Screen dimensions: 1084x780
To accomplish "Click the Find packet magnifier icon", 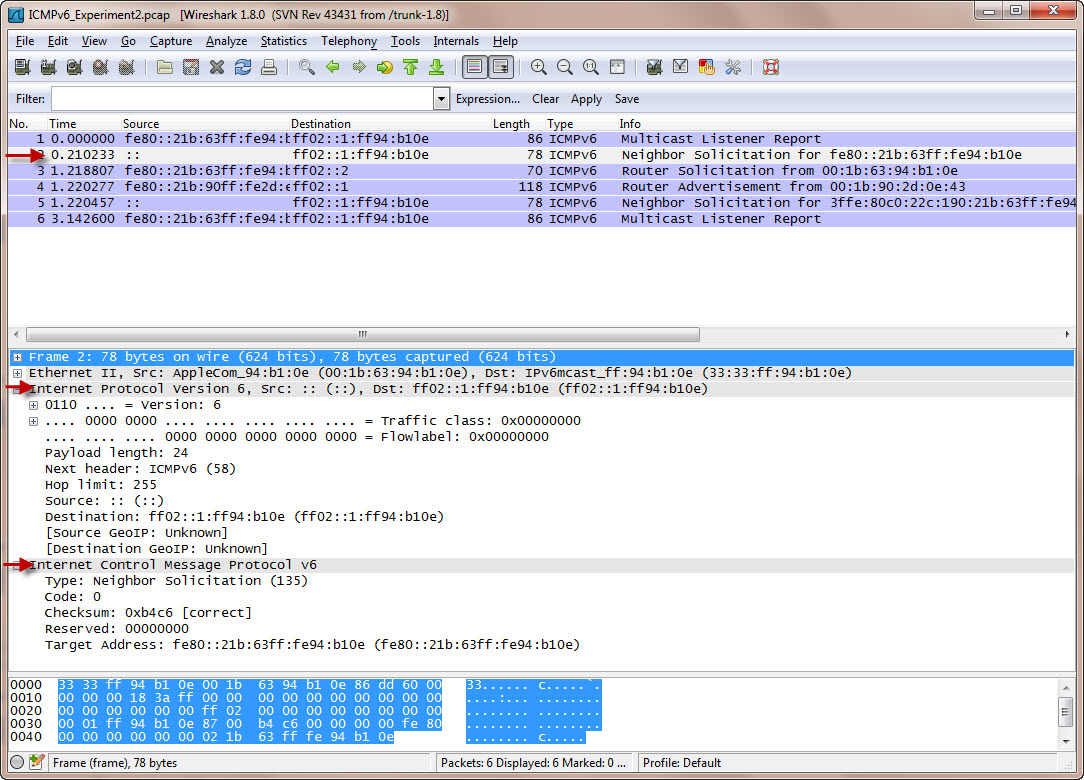I will [x=307, y=67].
